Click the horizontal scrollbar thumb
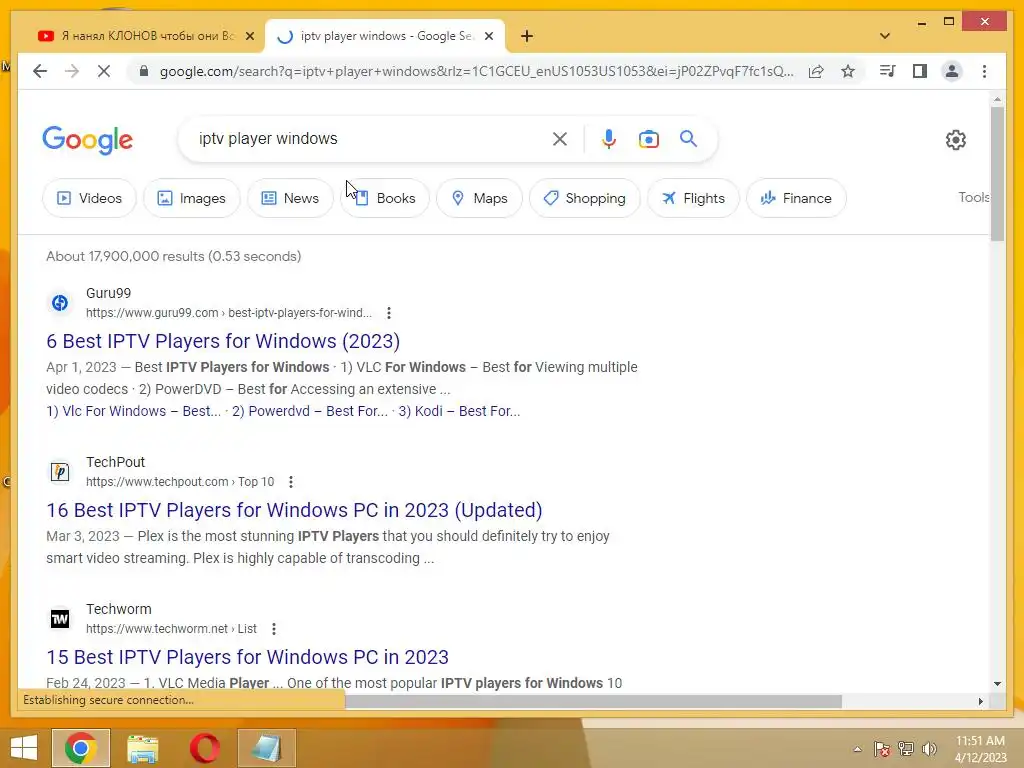The height and width of the screenshot is (768, 1024). (593, 701)
